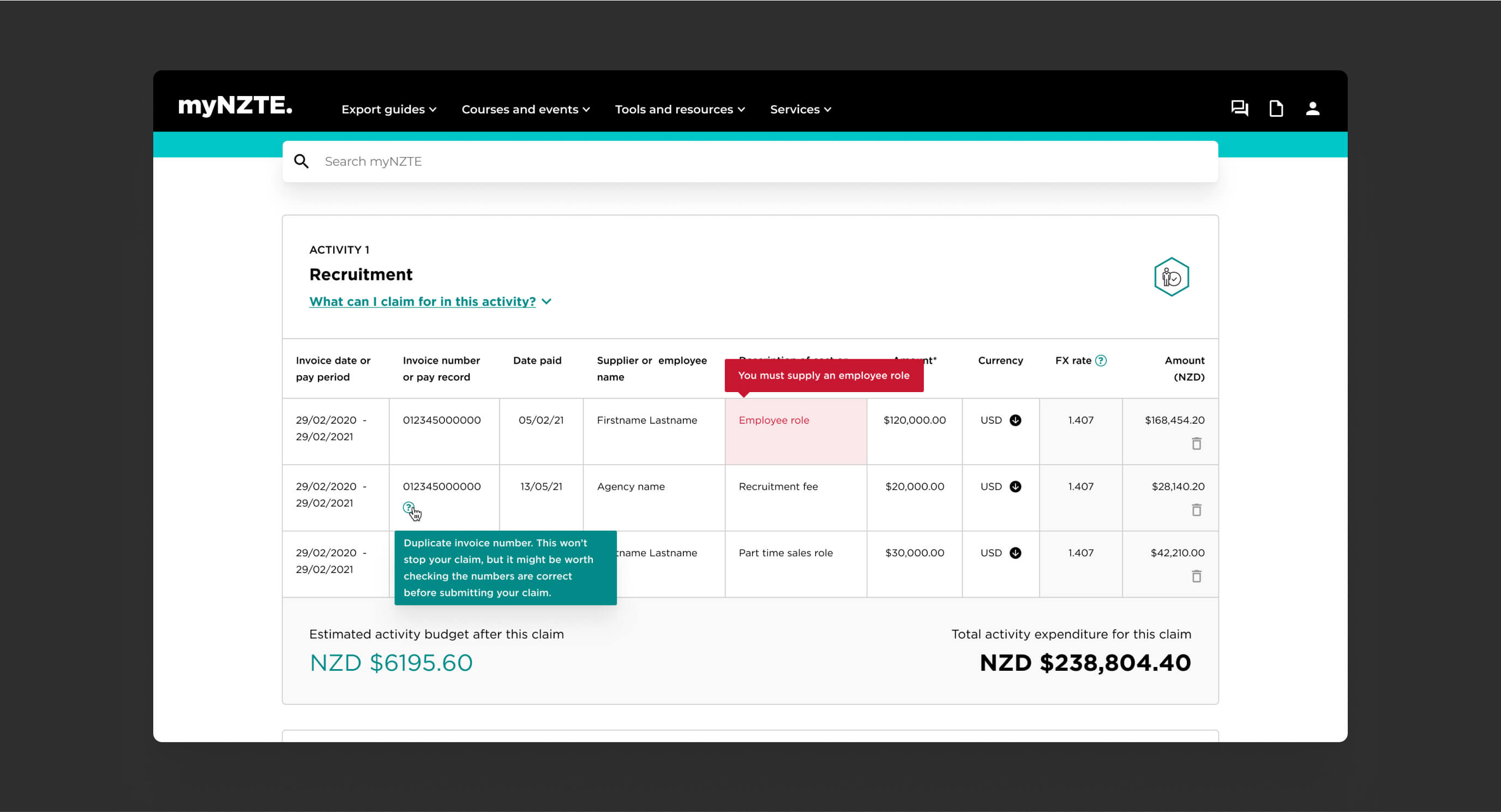The height and width of the screenshot is (812, 1501).
Task: Expand the Courses and events menu
Action: pyautogui.click(x=526, y=110)
